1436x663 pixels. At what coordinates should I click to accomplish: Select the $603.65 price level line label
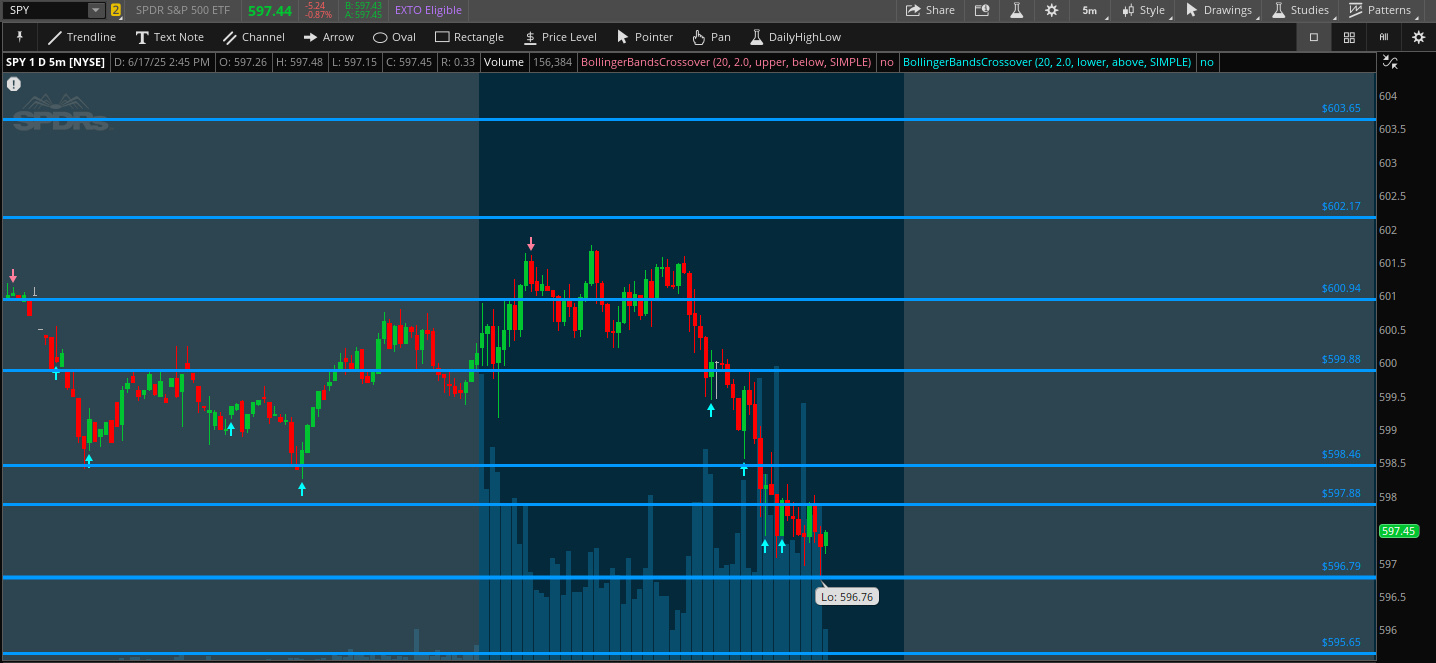[1341, 108]
